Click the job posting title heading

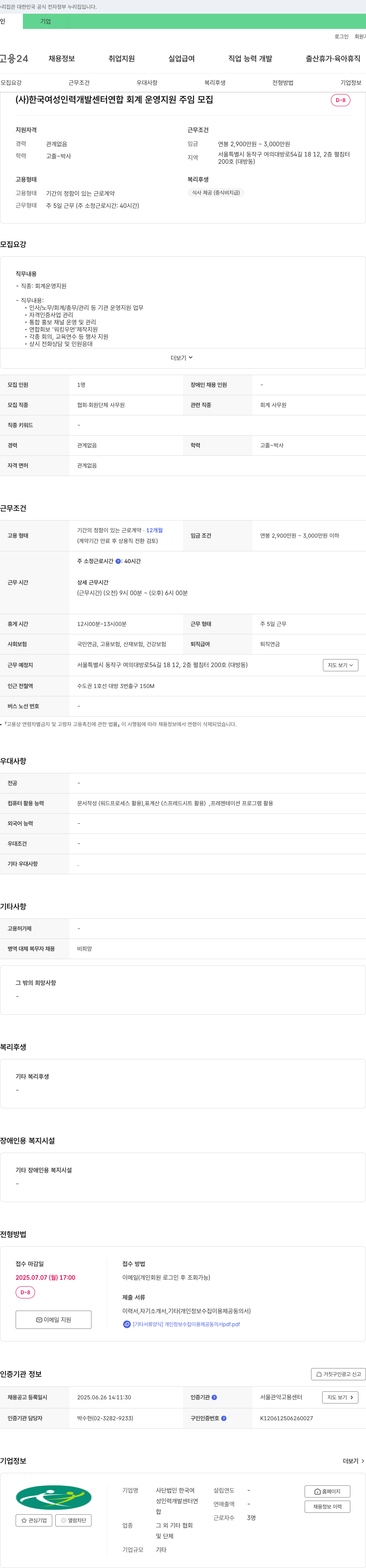pyautogui.click(x=114, y=100)
